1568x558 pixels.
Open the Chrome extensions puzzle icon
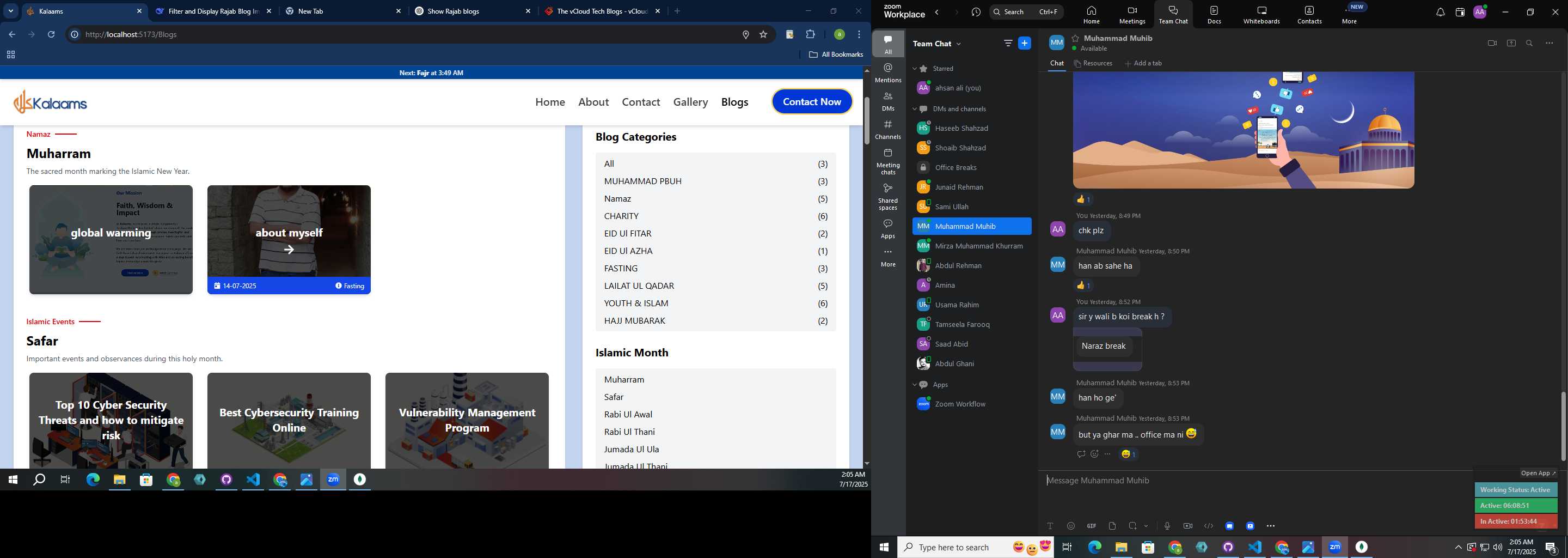coord(810,35)
